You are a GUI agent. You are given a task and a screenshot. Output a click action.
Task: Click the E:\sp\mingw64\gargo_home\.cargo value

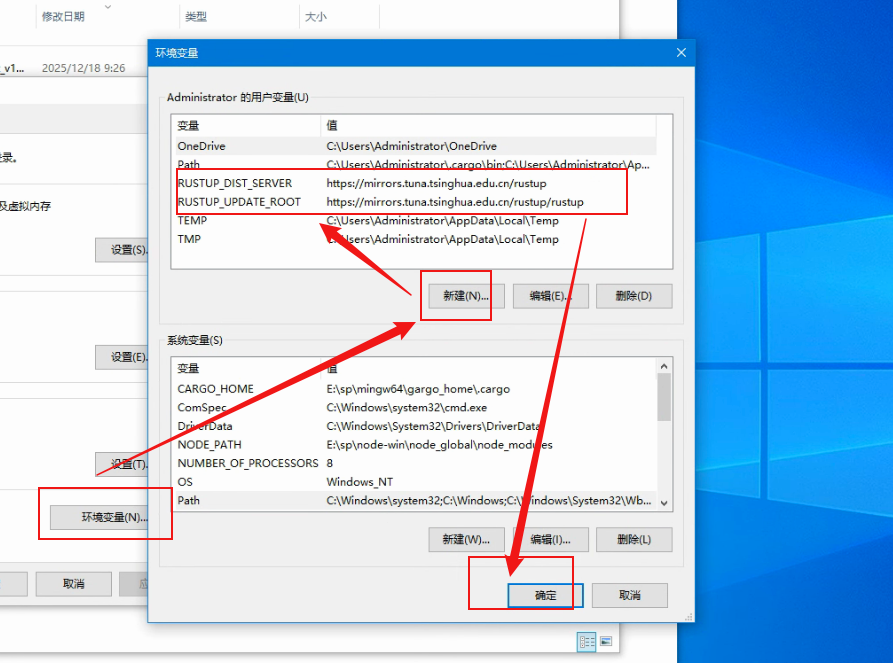coord(418,389)
